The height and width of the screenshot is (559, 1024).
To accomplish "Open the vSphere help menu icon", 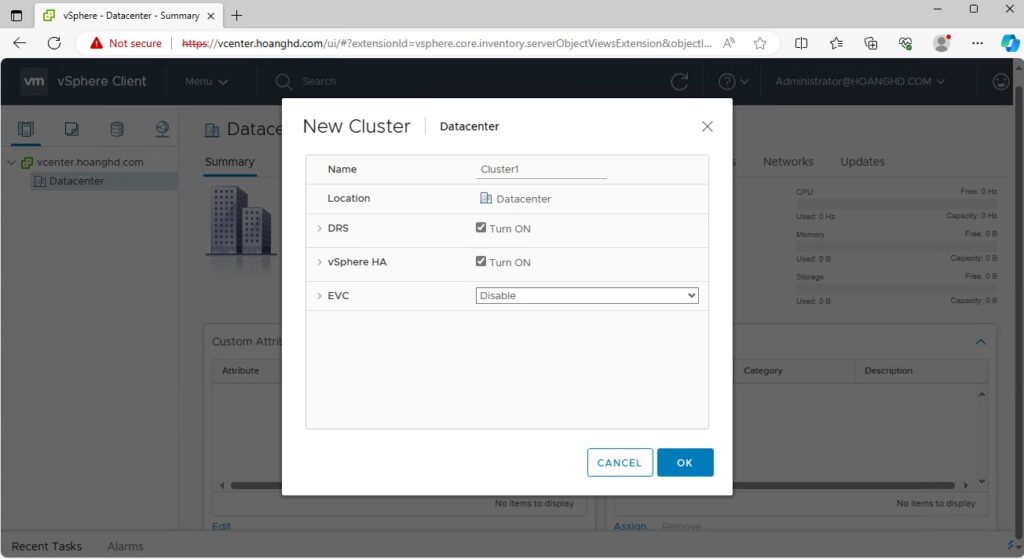I will point(733,82).
